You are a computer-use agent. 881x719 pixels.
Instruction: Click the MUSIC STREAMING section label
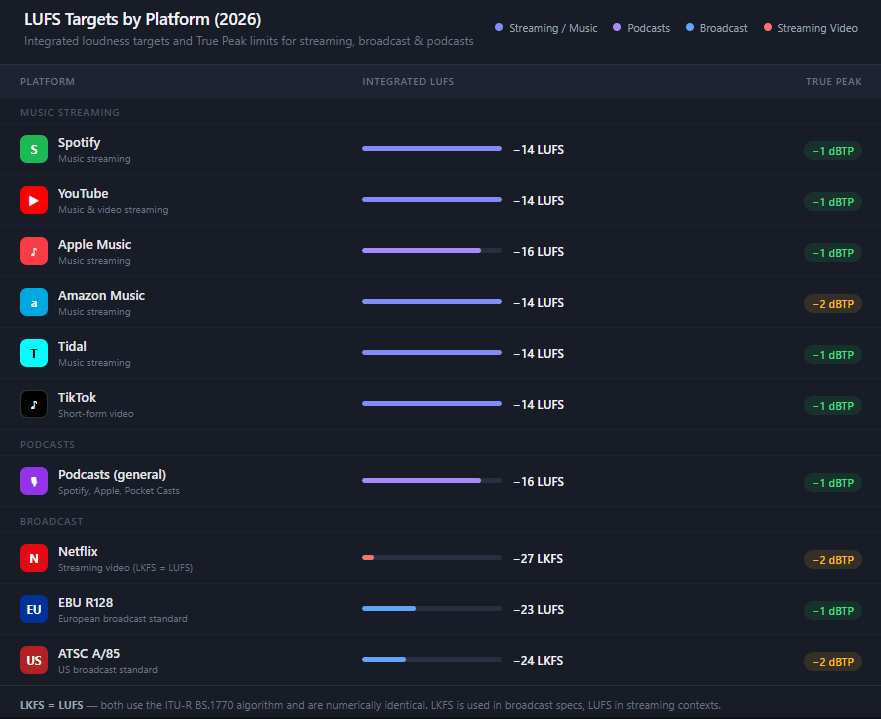tap(70, 112)
